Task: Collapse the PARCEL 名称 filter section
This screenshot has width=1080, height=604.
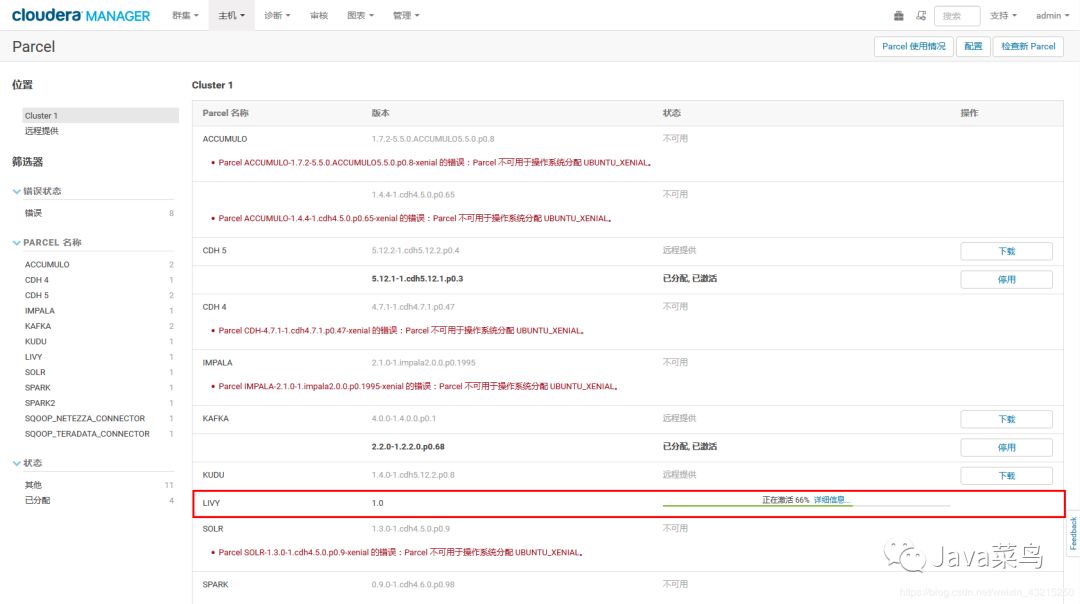Action: pyautogui.click(x=47, y=242)
